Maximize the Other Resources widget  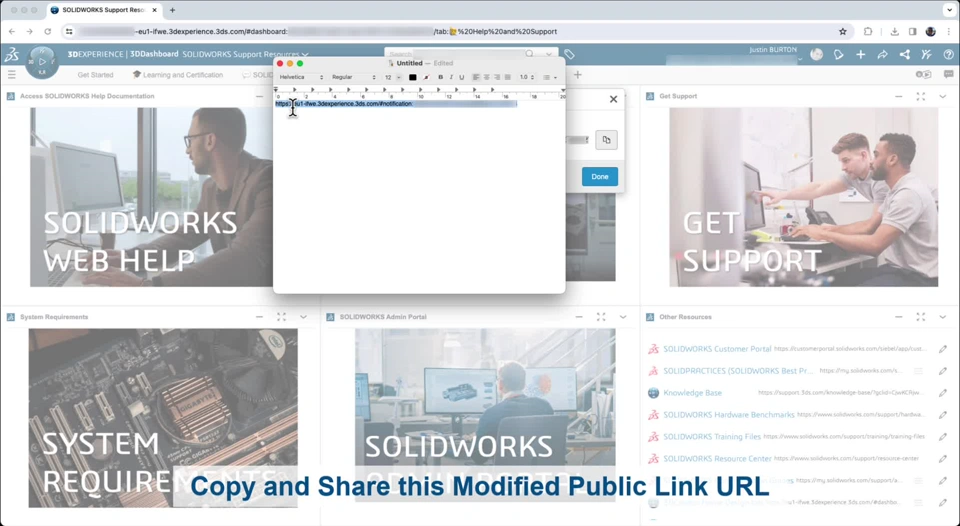[x=921, y=317]
